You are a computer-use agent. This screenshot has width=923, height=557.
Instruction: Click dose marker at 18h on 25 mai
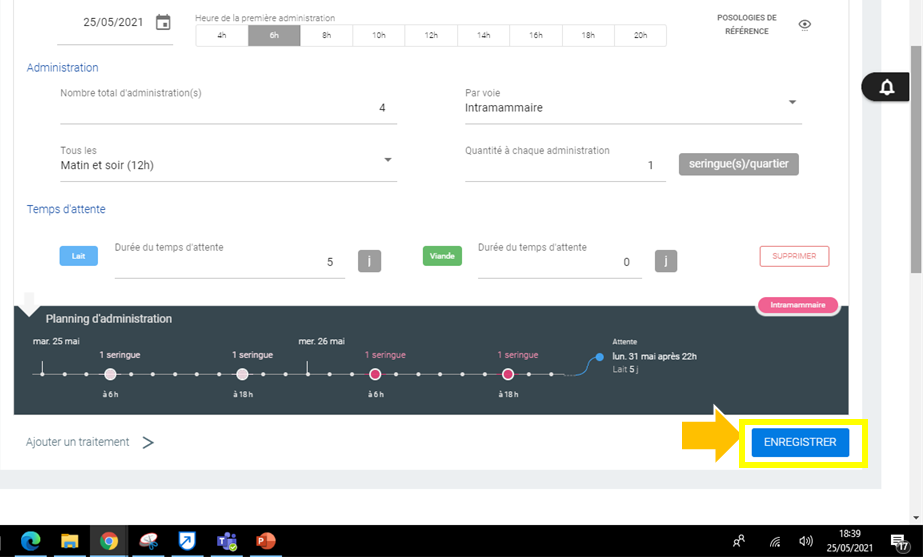tap(243, 374)
